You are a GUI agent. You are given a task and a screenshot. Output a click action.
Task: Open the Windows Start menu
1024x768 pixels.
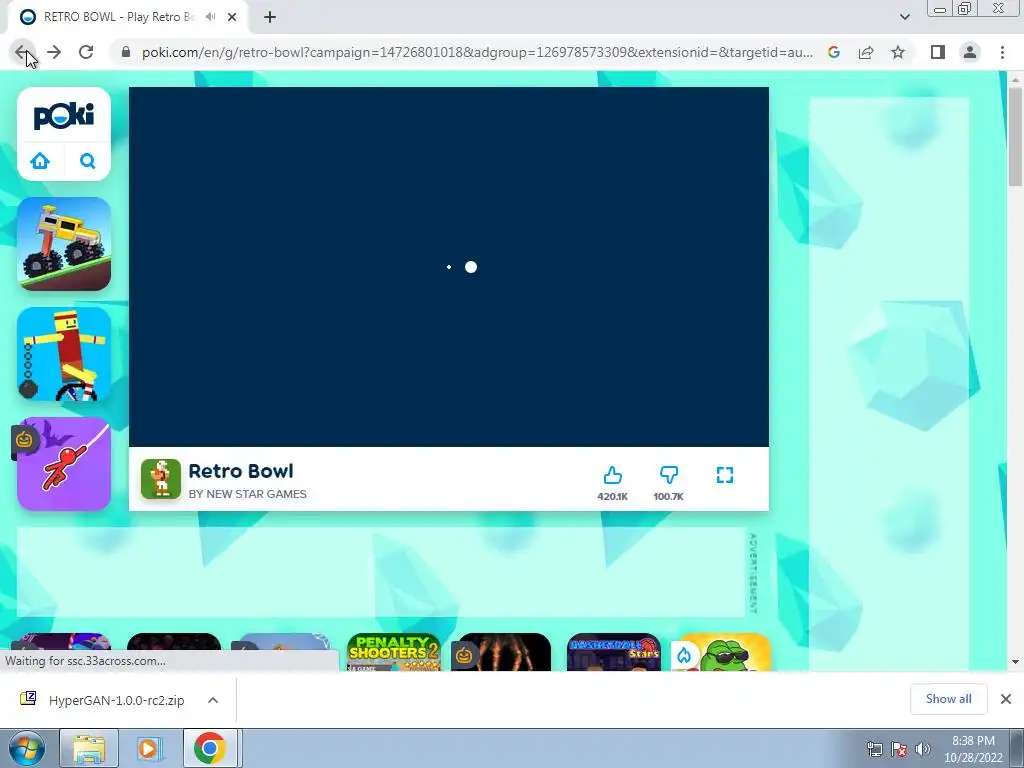(27, 748)
